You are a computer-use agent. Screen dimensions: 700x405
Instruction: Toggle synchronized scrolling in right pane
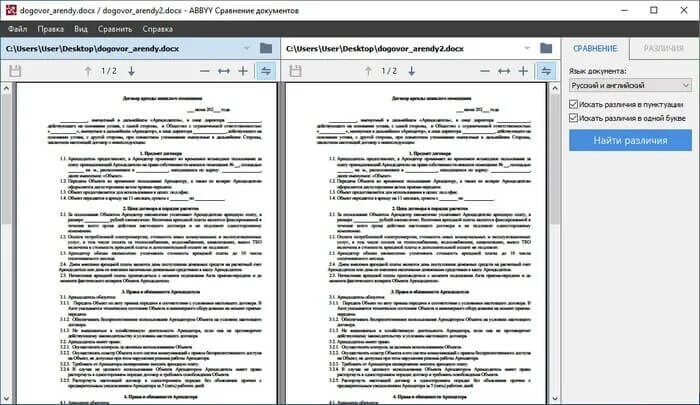[x=546, y=71]
